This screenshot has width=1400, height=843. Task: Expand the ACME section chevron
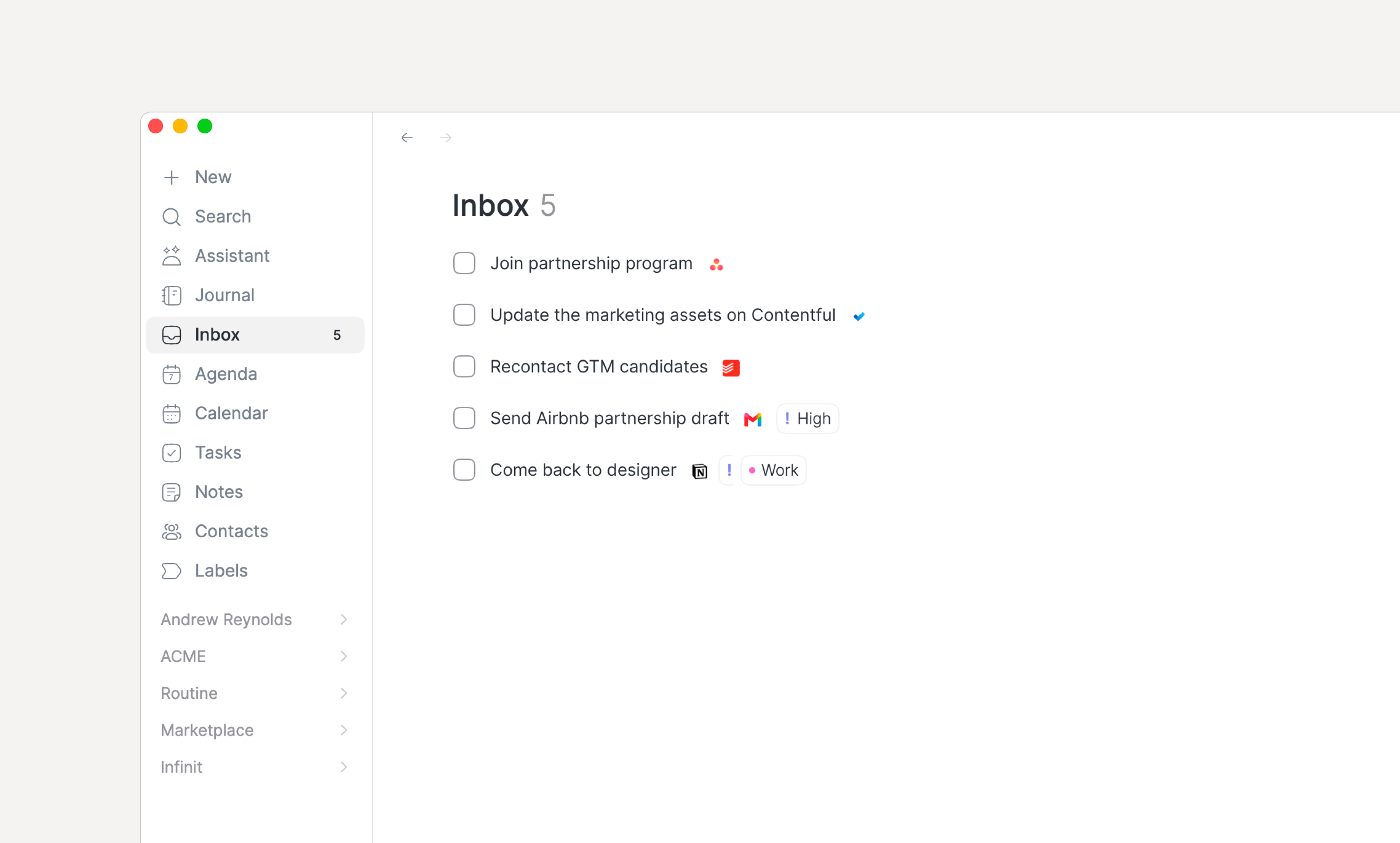pos(344,656)
